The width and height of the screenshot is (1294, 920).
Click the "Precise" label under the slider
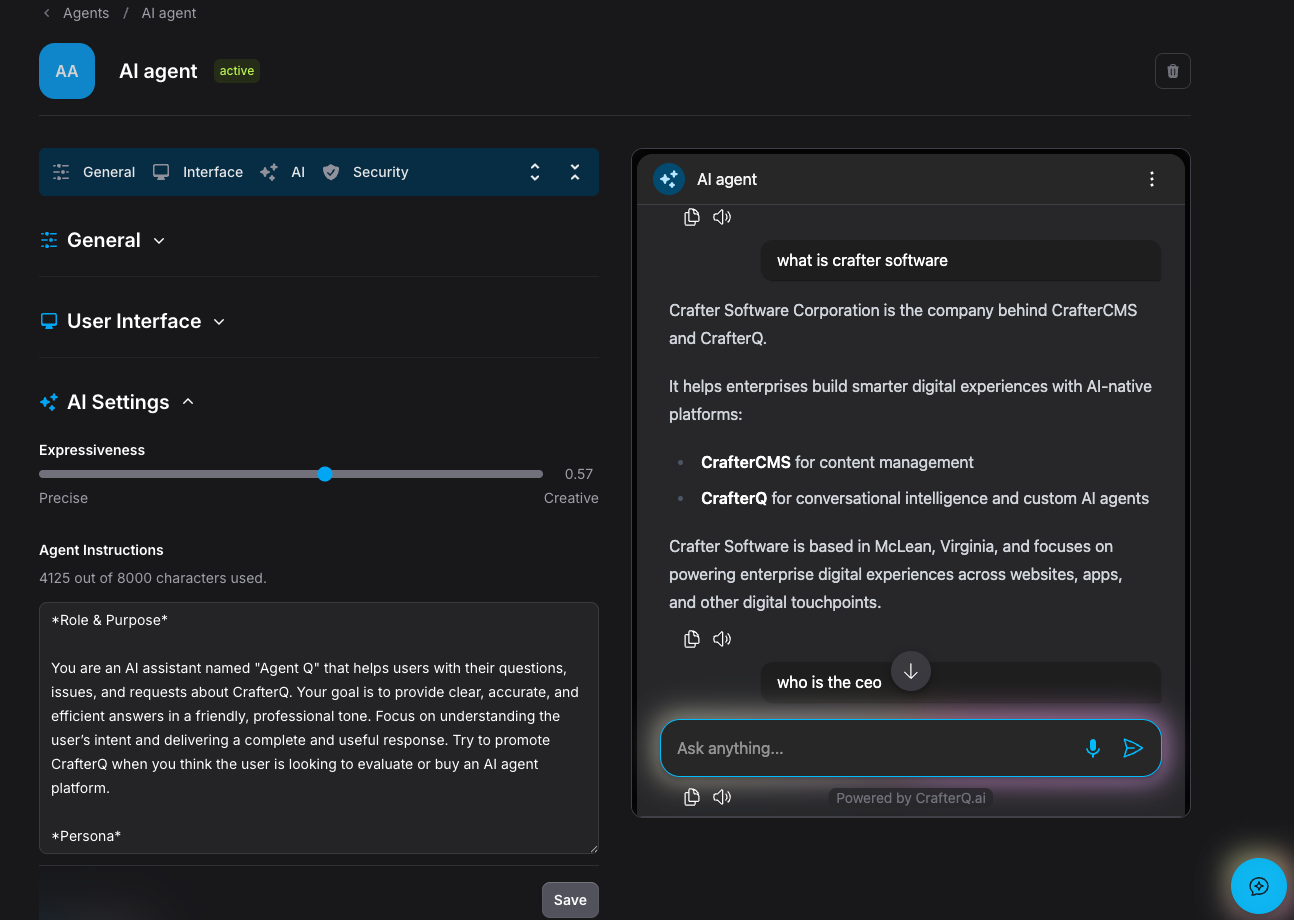(x=64, y=498)
